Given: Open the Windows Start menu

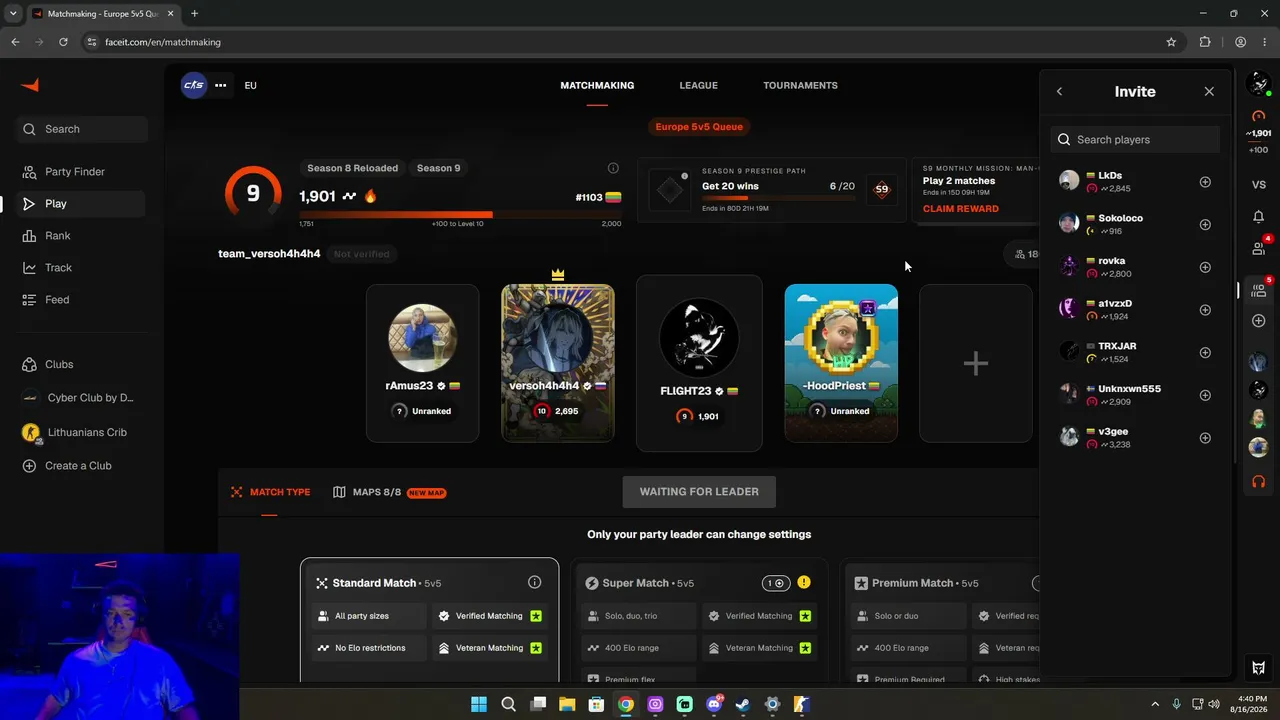Looking at the screenshot, I should point(479,704).
